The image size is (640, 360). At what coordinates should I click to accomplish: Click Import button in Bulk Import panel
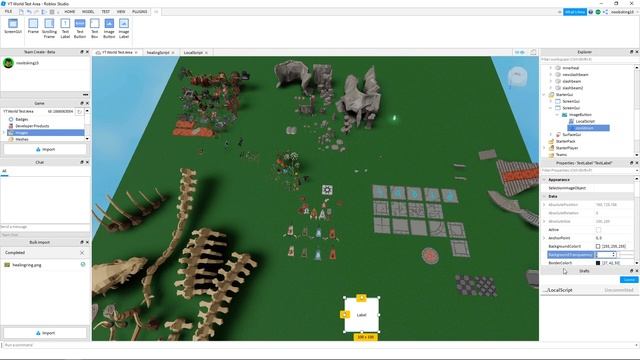pos(45,333)
